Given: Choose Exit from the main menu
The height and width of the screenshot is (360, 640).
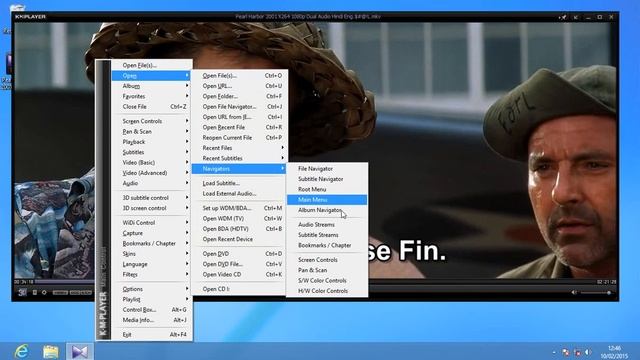Looking at the screenshot, I should tap(152, 334).
